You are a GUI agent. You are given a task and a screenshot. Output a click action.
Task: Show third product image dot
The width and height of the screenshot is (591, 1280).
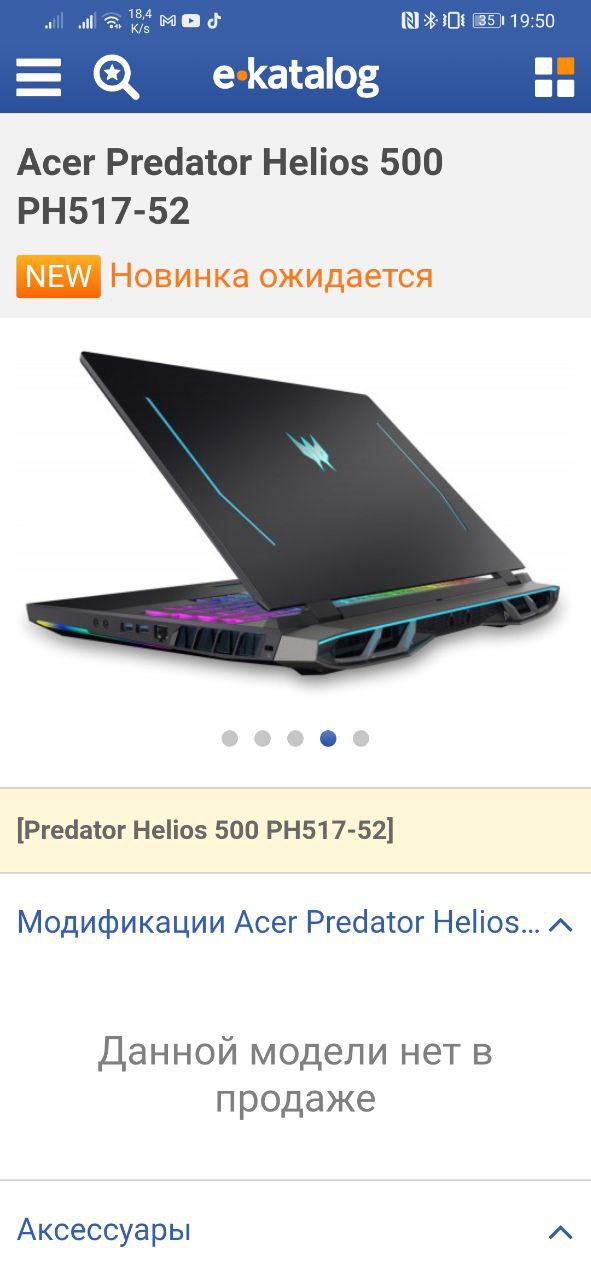pos(295,738)
